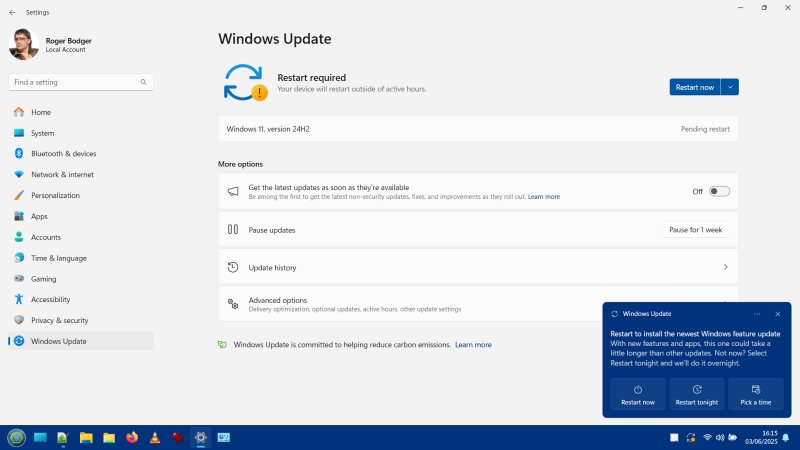The height and width of the screenshot is (450, 800).
Task: Click the Pause for 1 week button
Action: click(695, 230)
